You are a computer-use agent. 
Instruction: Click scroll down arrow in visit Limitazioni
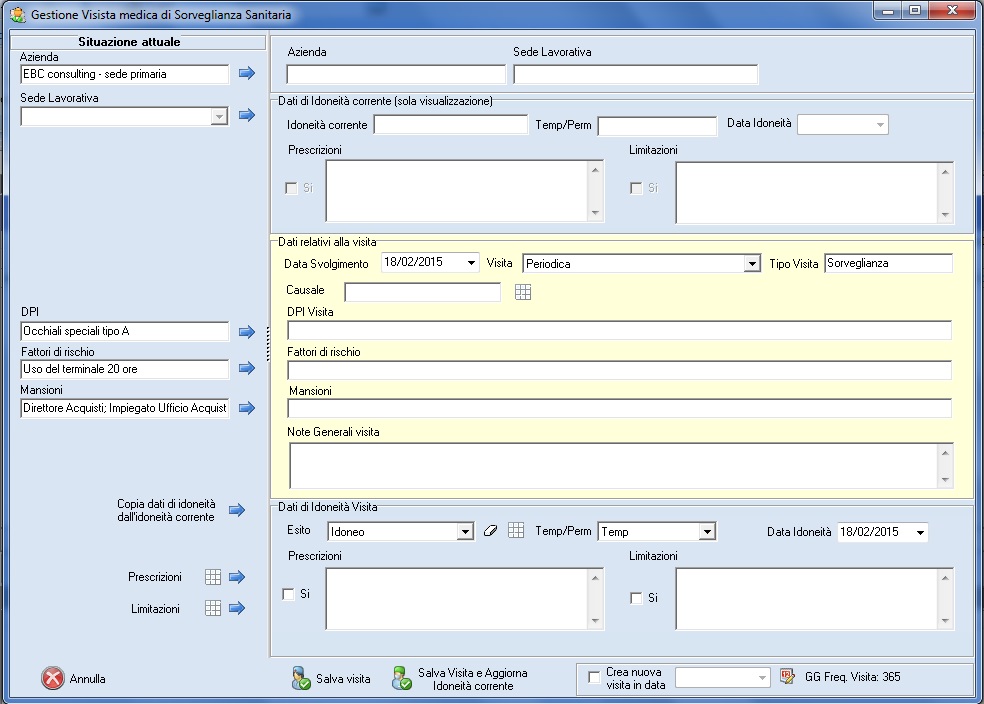945,621
